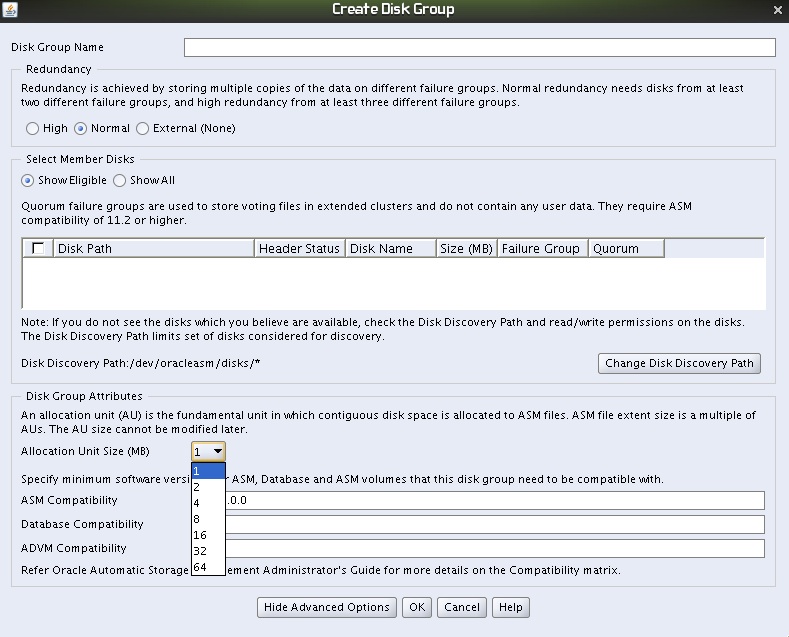Select the Show Eligible disks option
The height and width of the screenshot is (637, 789).
coord(28,180)
